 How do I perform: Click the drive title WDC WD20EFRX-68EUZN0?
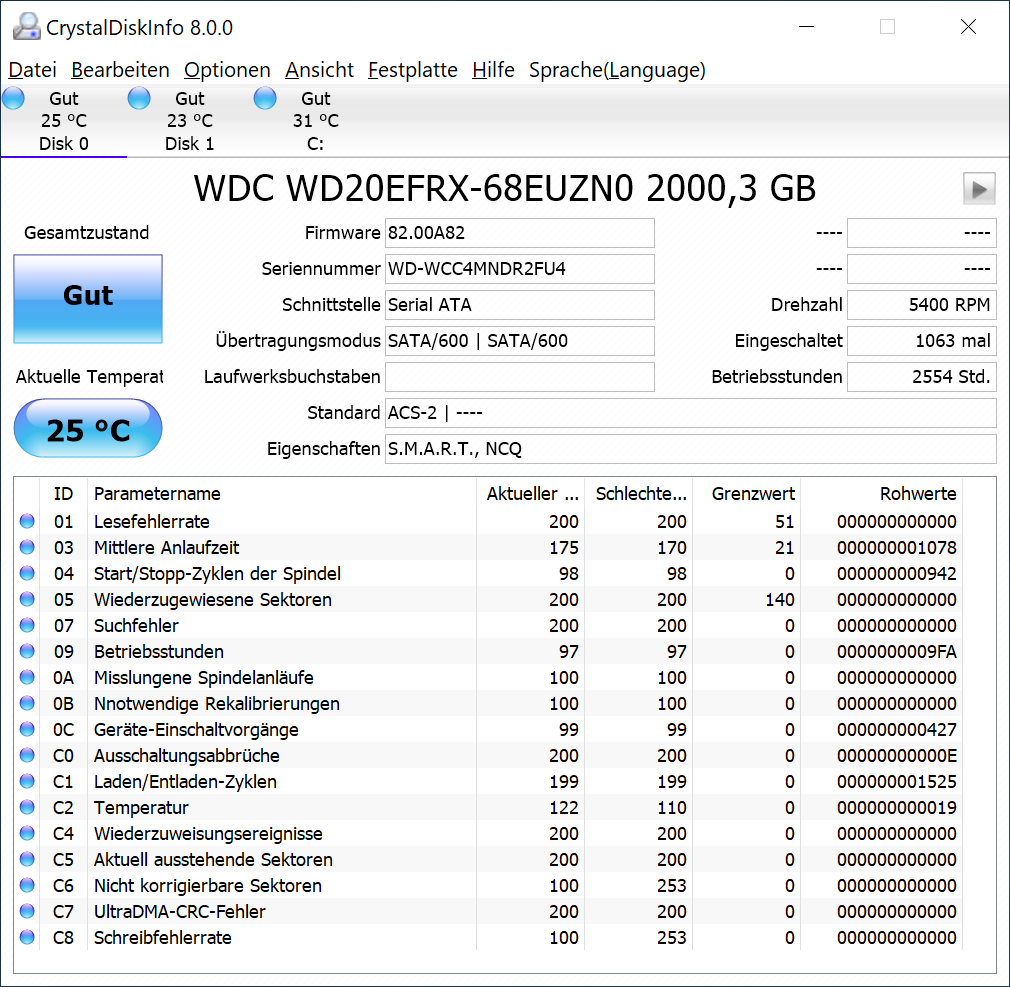[414, 189]
